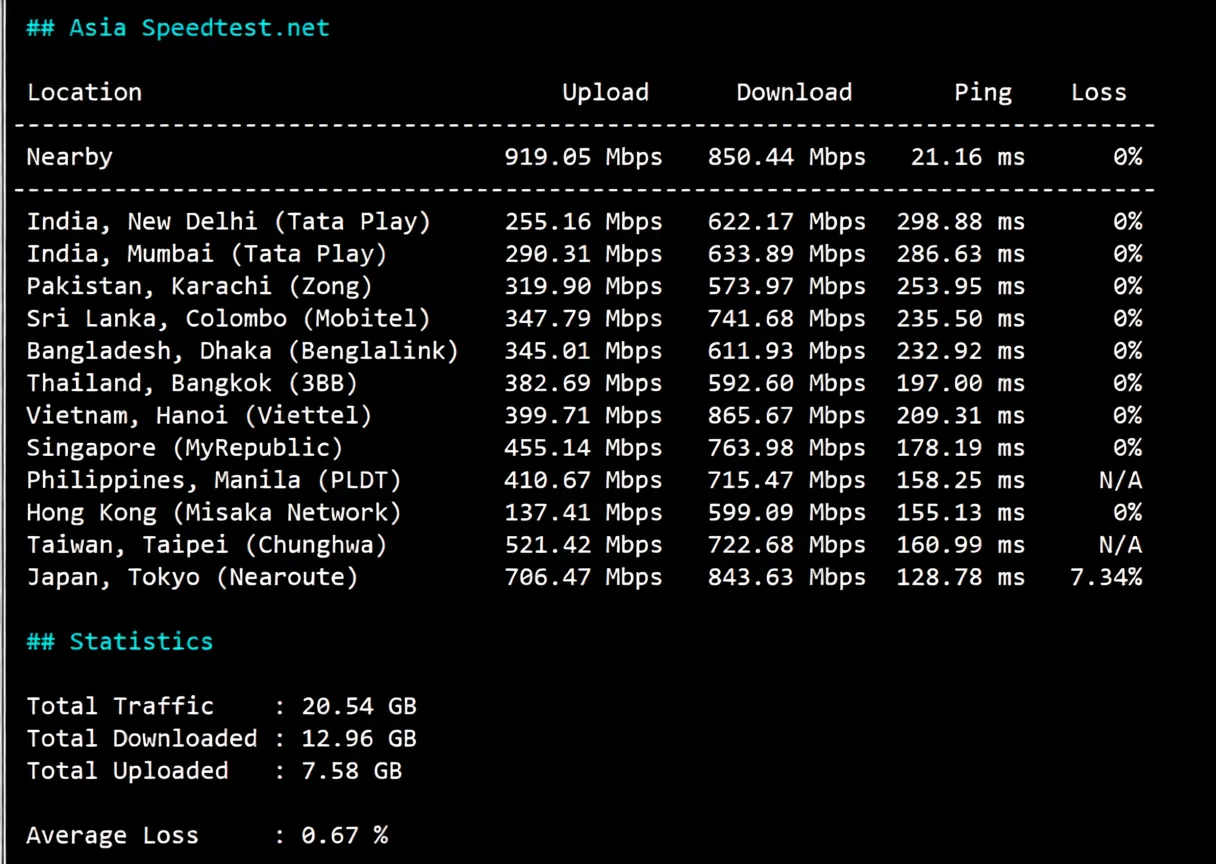Viewport: 1216px width, 864px height.
Task: Click the 'Total Uploaded' label
Action: coord(127,772)
